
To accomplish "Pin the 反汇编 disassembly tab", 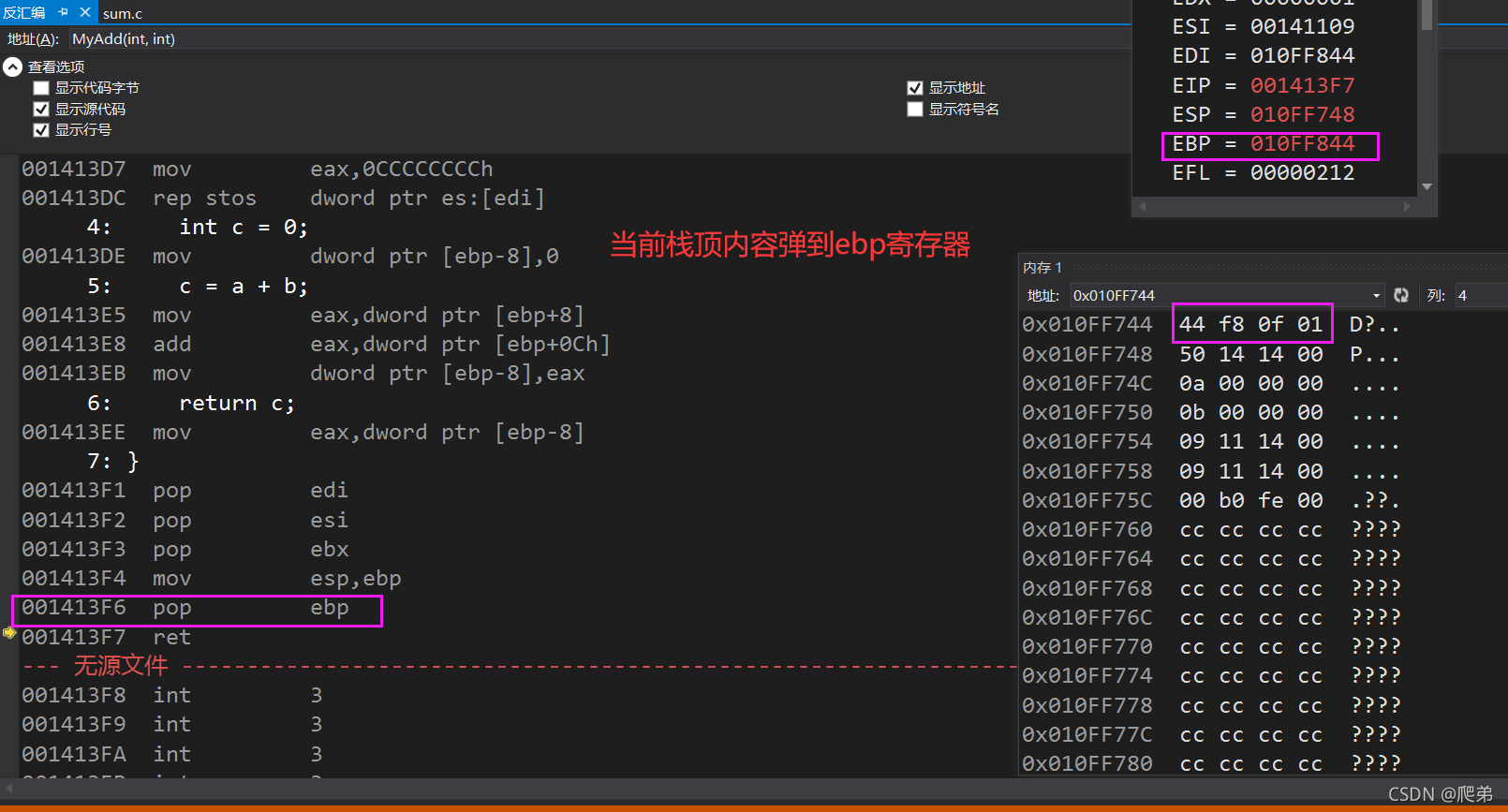I will click(64, 12).
